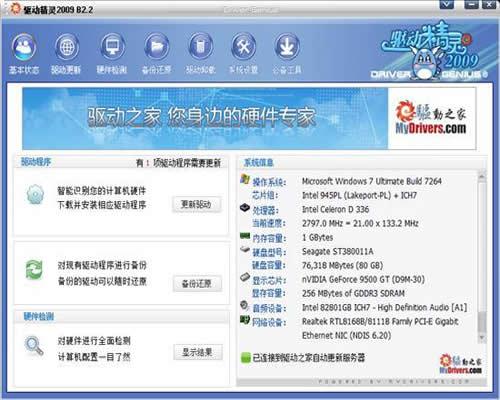Select the 'Realtek RTL8168B/8111B' network value
The width and height of the screenshot is (500, 400).
(380, 328)
